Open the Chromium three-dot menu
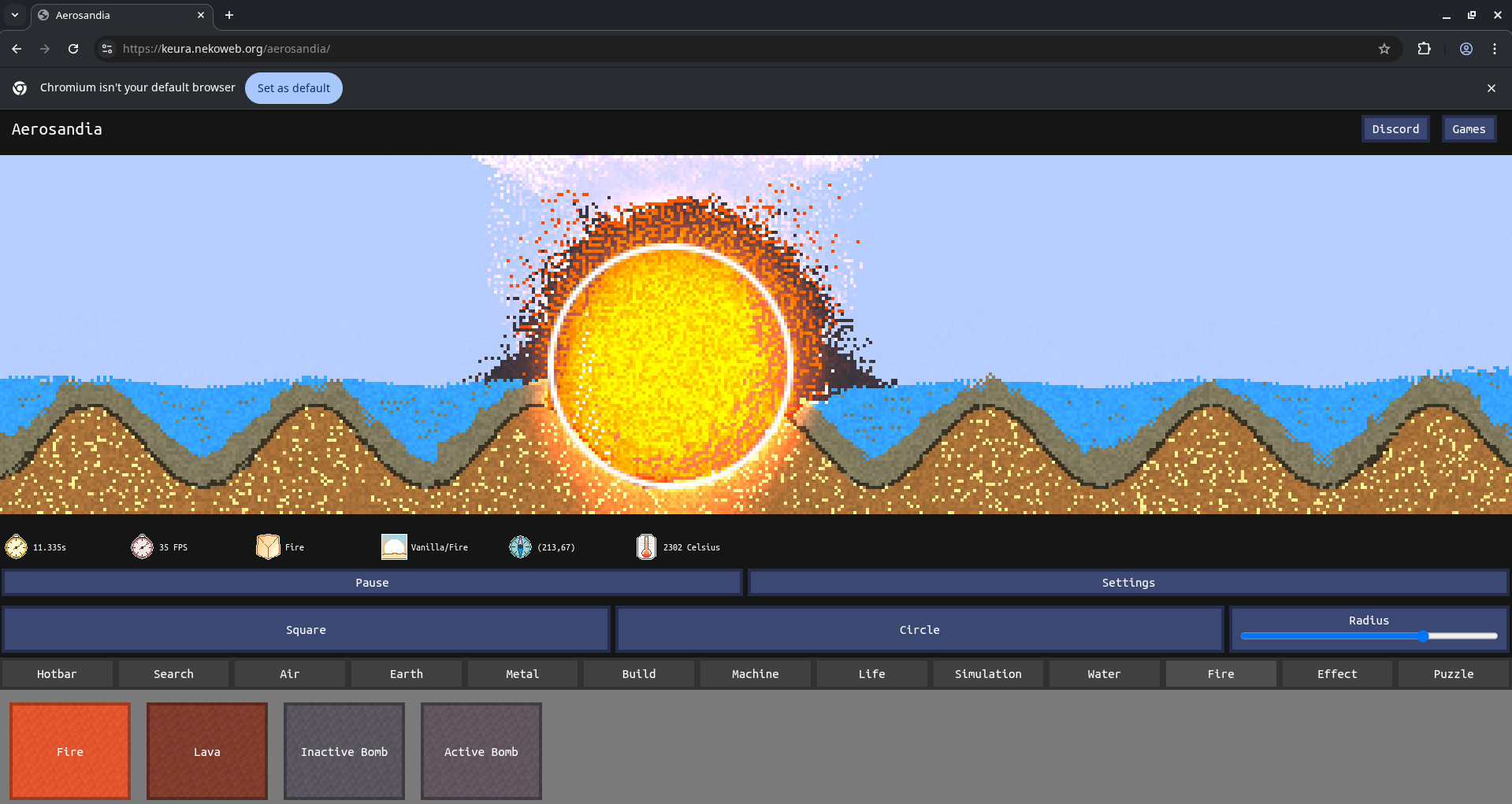 (x=1495, y=49)
